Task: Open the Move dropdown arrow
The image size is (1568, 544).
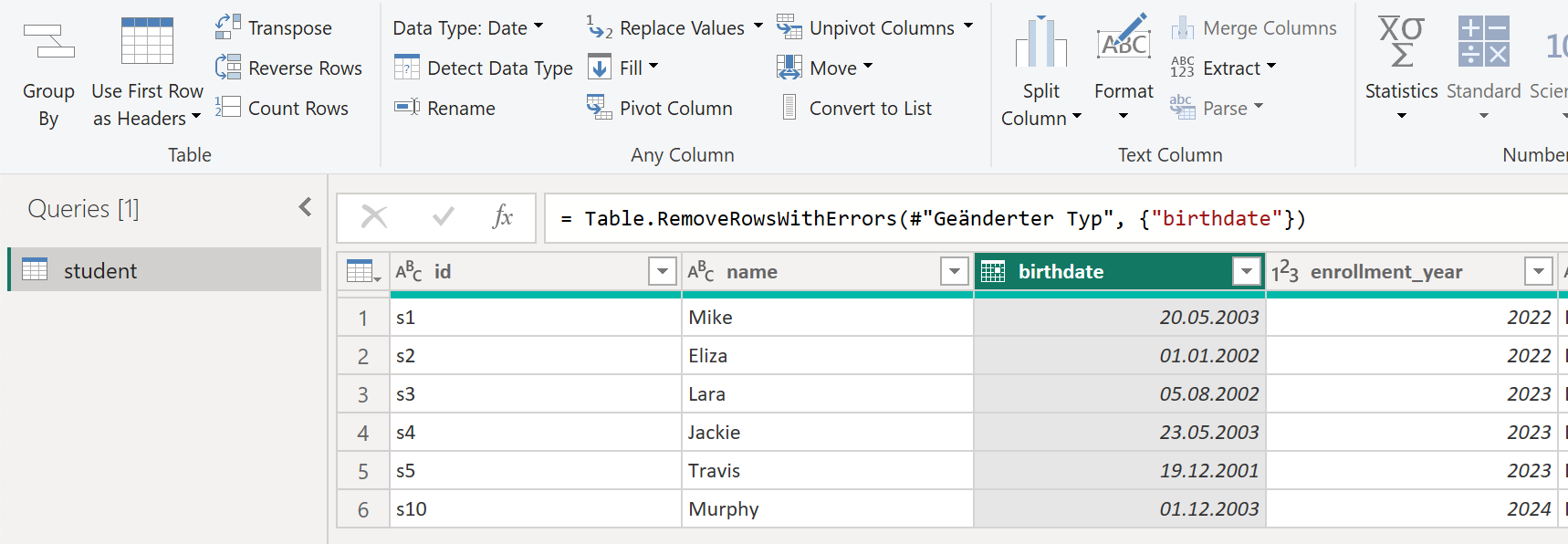Action: point(868,67)
